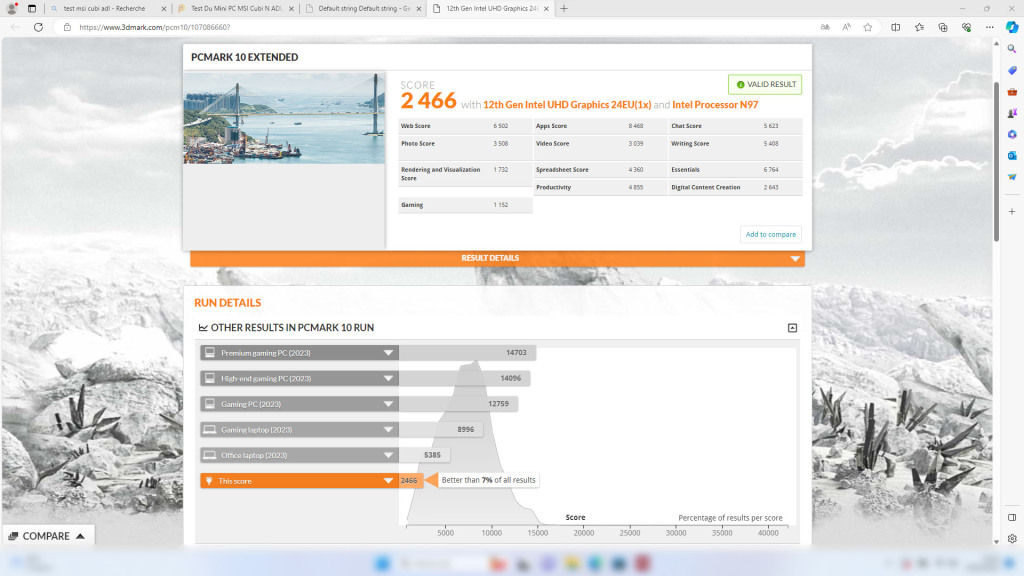Click the Chat Score value 5 623
The height and width of the screenshot is (576, 1024).
point(771,126)
